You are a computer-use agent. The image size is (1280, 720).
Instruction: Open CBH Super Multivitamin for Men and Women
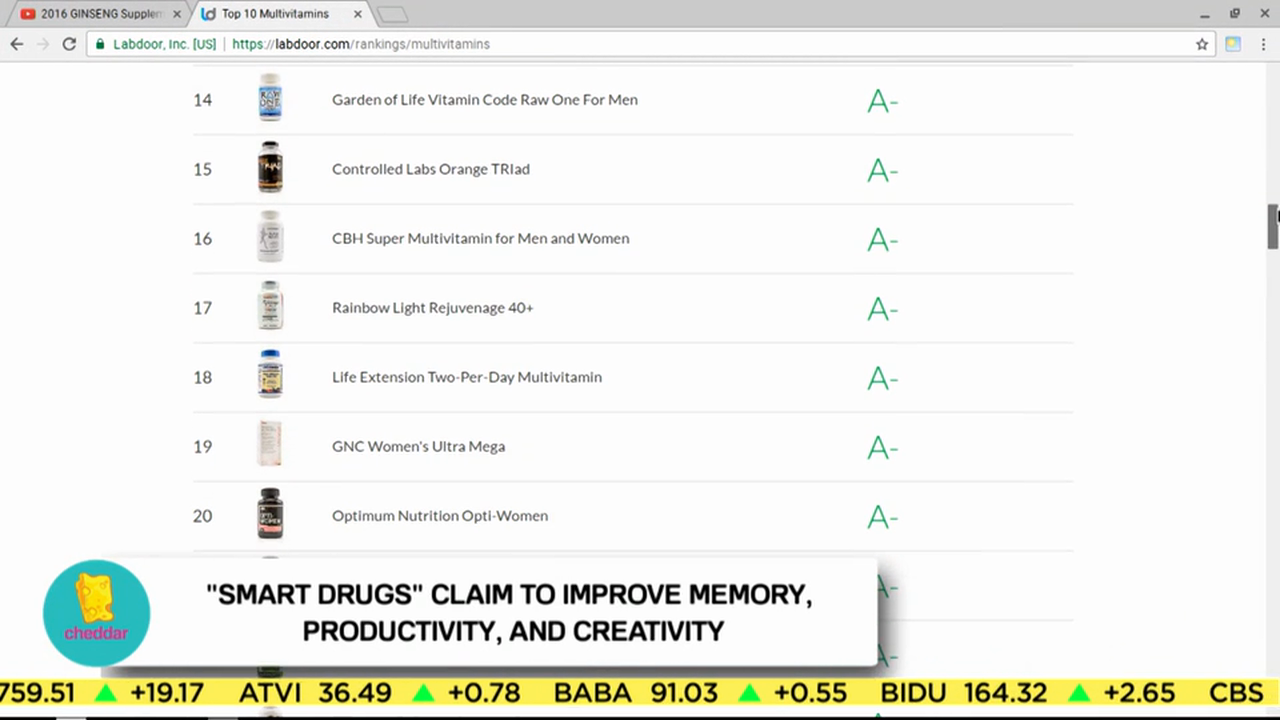pyautogui.click(x=481, y=238)
